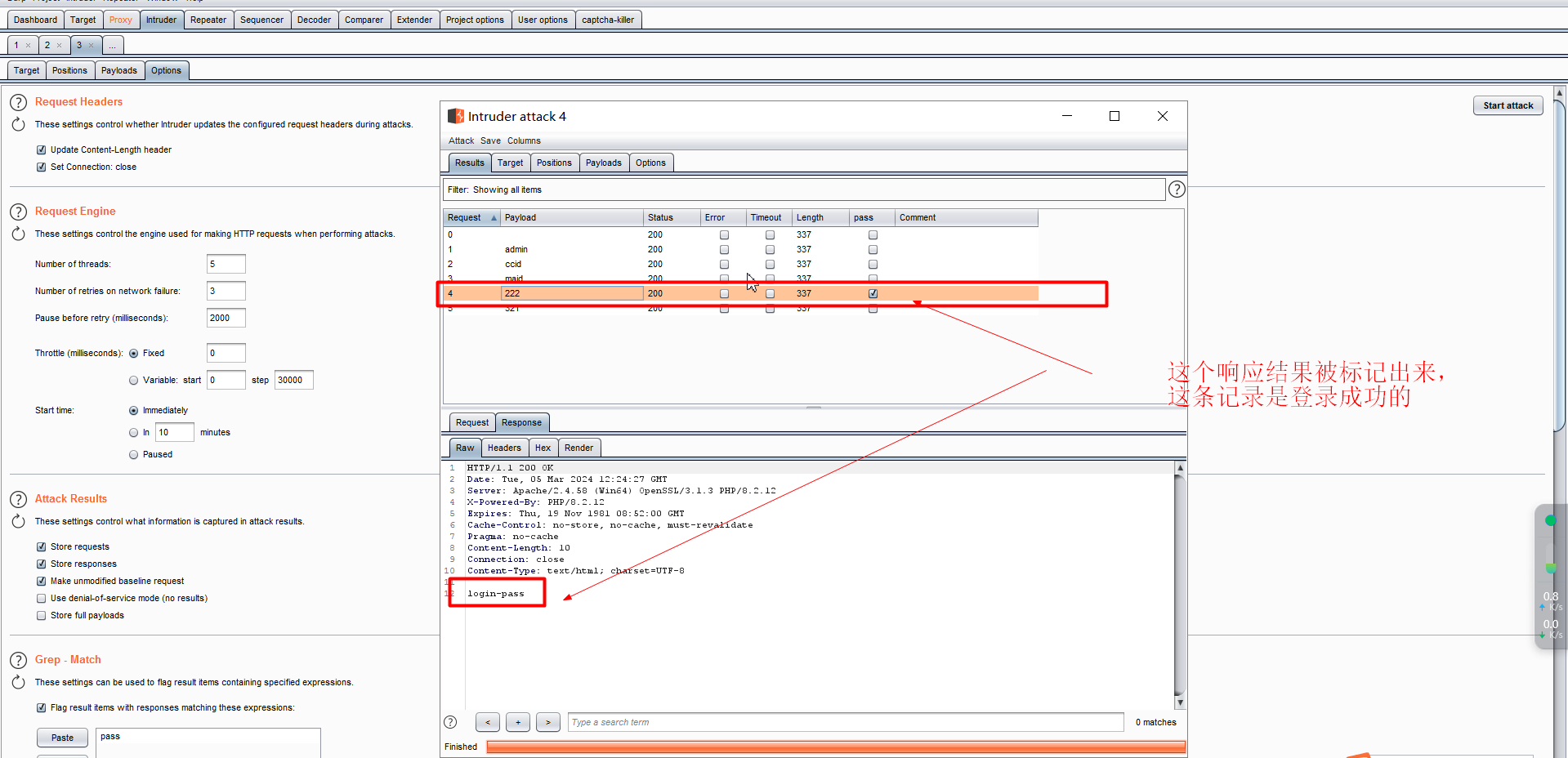Screen dimensions: 1568x758
Task: Click the attack Finished progress bar
Action: tap(835, 747)
